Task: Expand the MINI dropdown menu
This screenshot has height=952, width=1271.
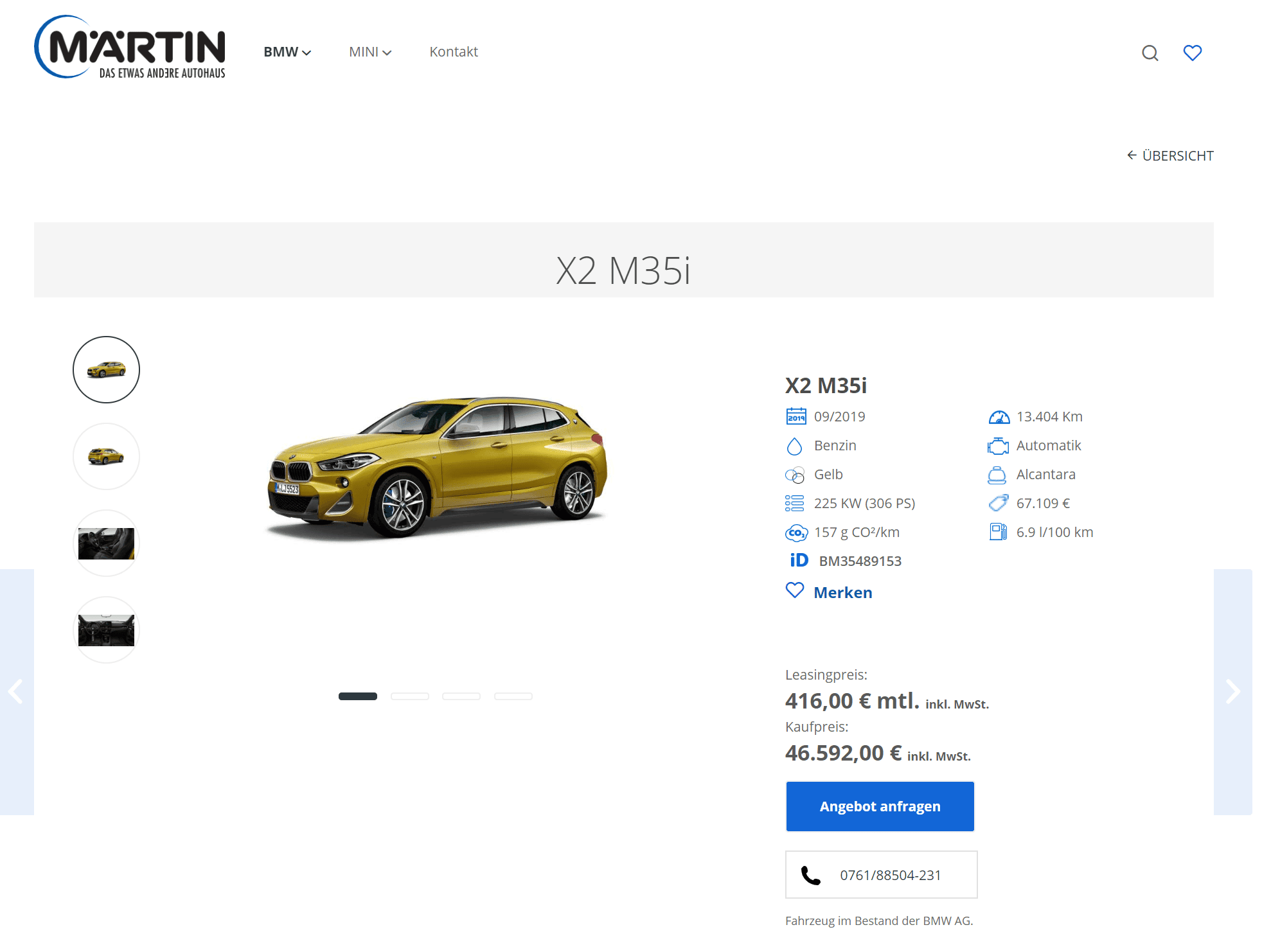Action: (x=370, y=52)
